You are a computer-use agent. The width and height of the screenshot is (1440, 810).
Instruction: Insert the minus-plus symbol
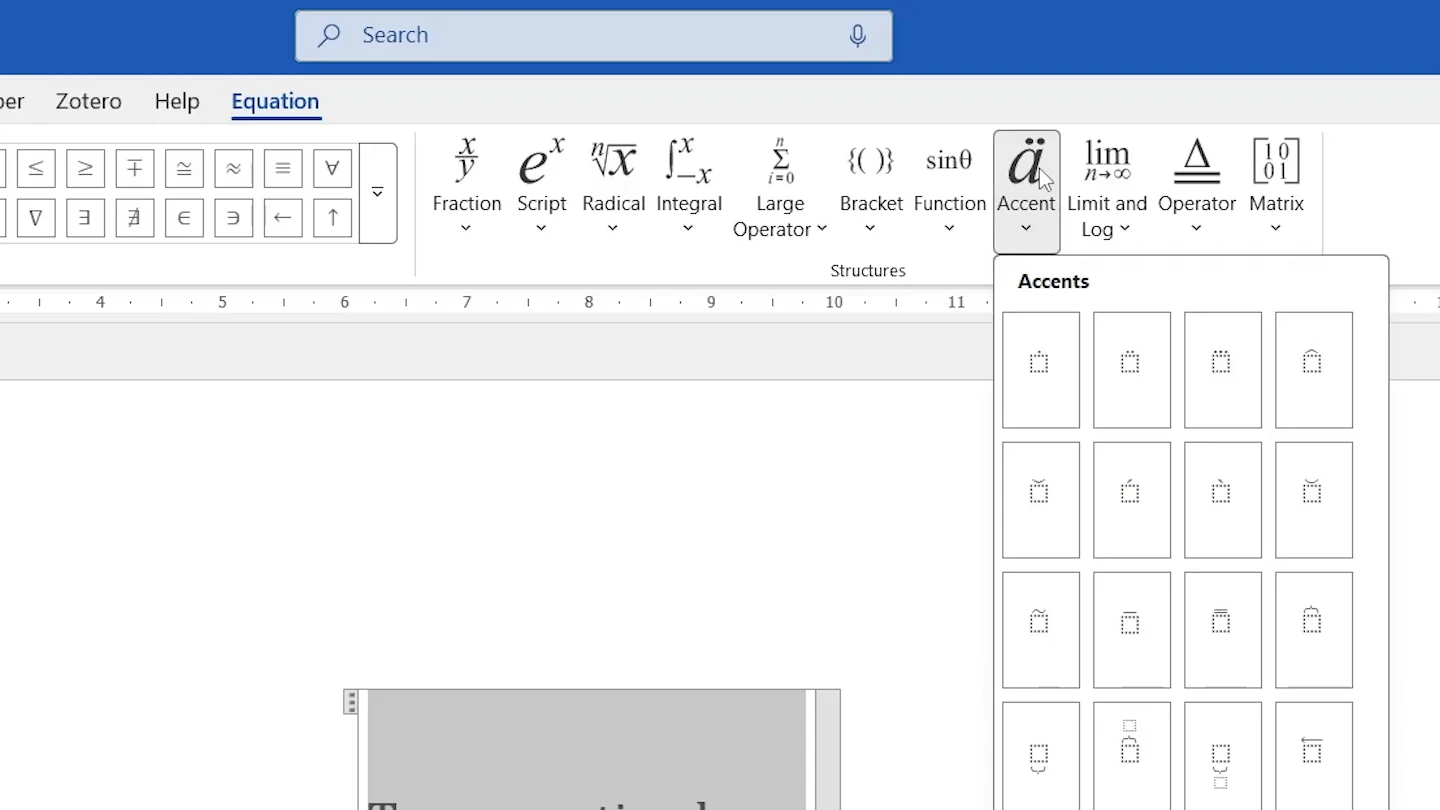click(x=135, y=169)
